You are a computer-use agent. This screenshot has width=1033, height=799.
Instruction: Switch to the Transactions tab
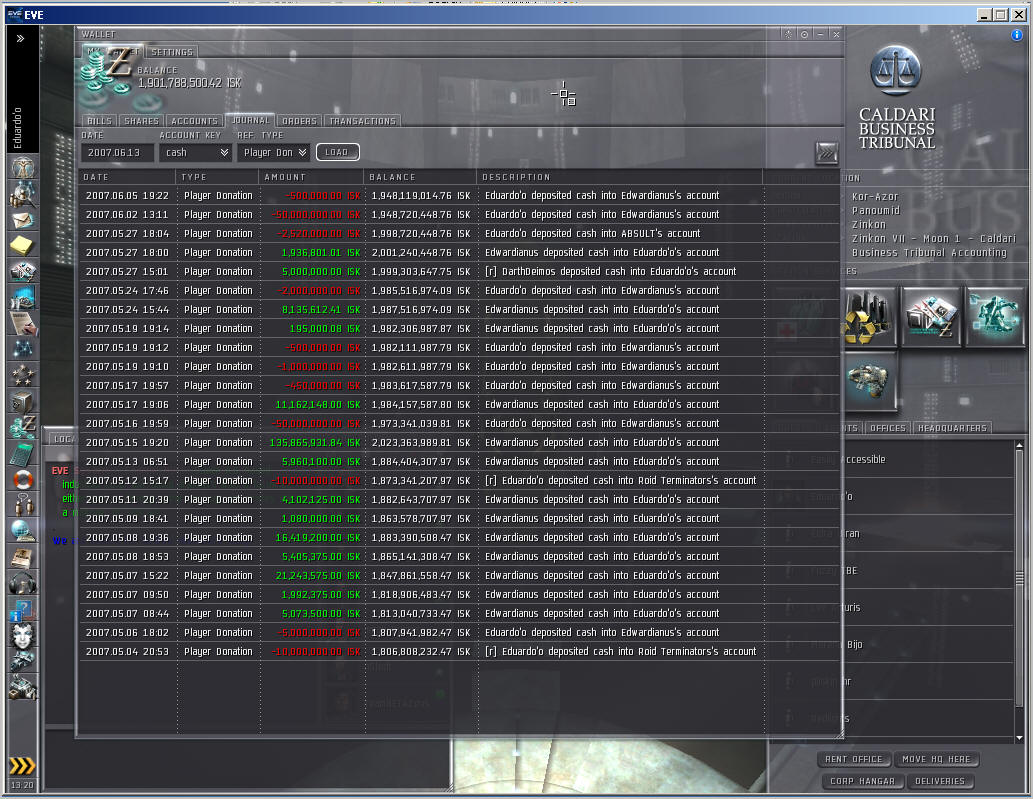click(x=362, y=121)
